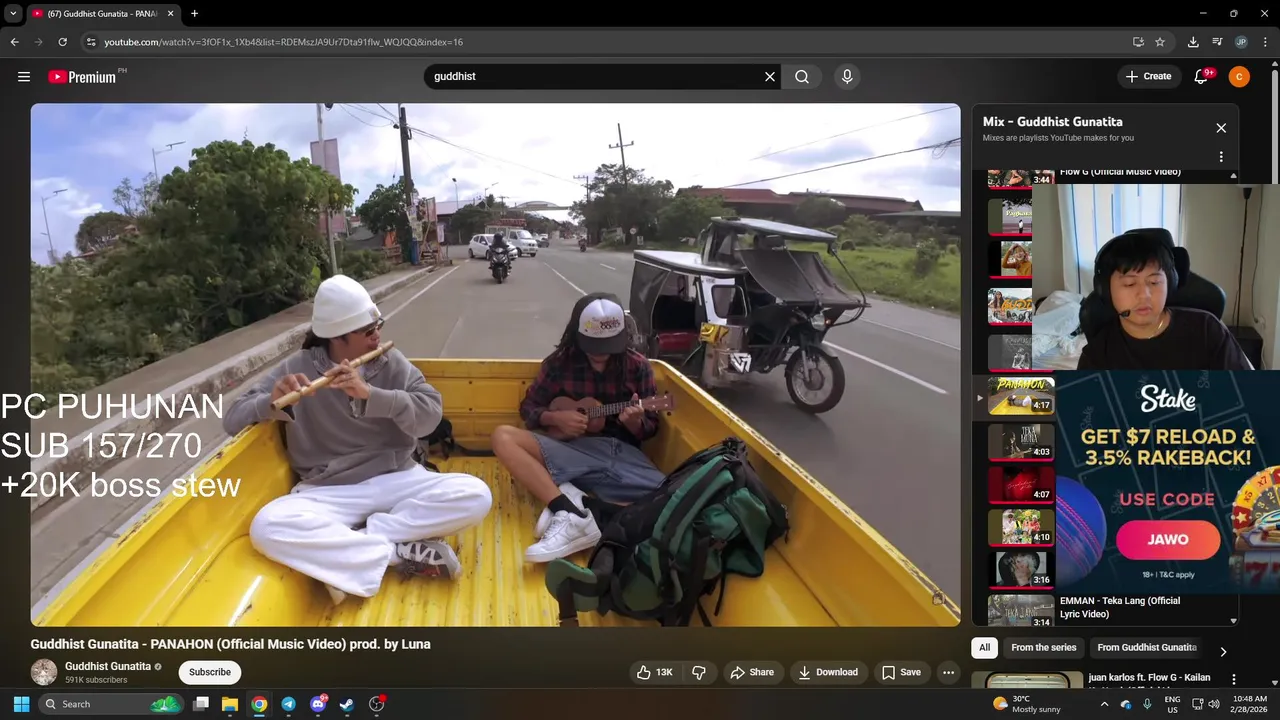Open File Explorer from the taskbar
This screenshot has width=1280, height=720.
tap(229, 704)
